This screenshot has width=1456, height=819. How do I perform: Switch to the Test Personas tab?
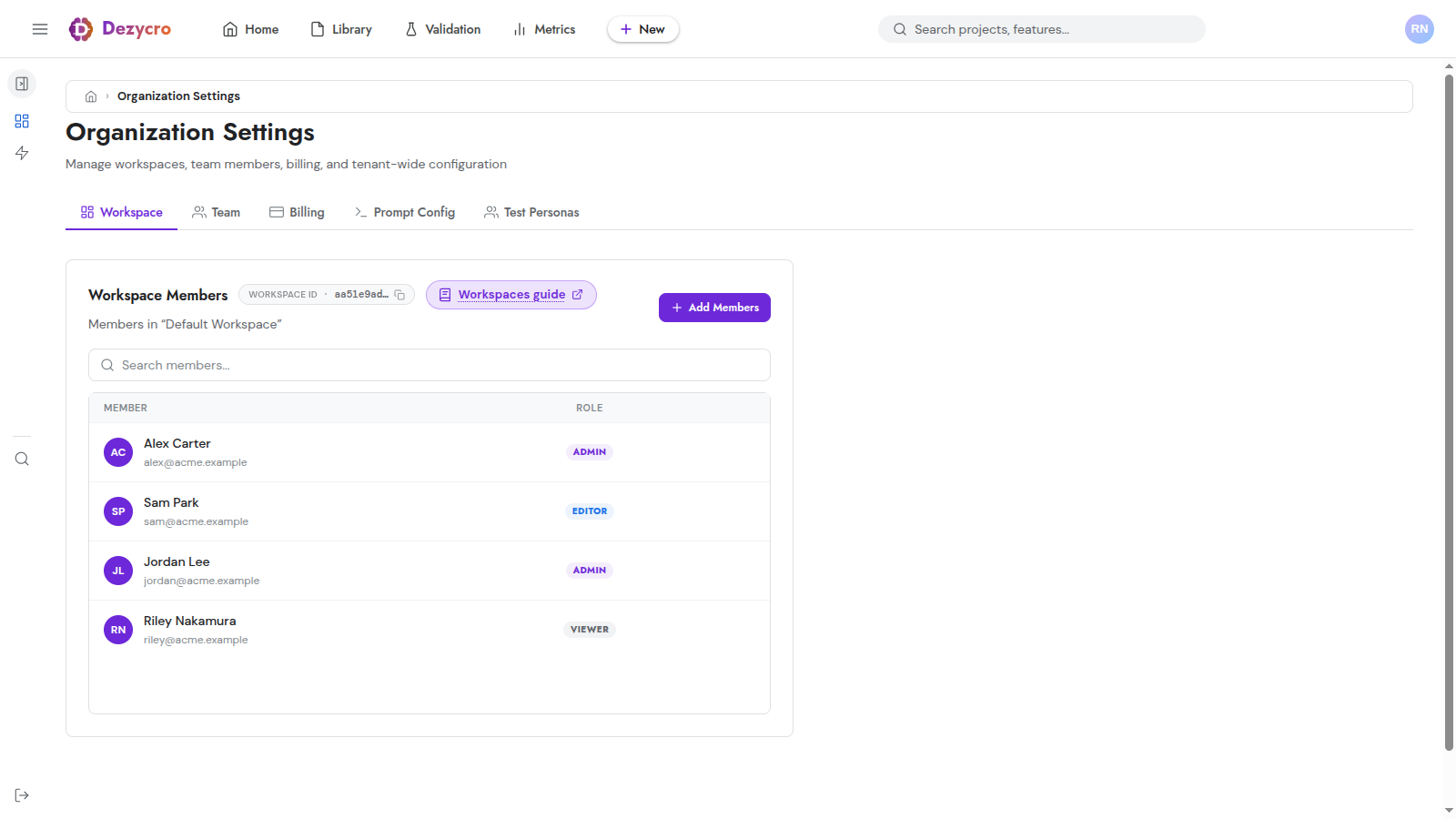pyautogui.click(x=531, y=212)
